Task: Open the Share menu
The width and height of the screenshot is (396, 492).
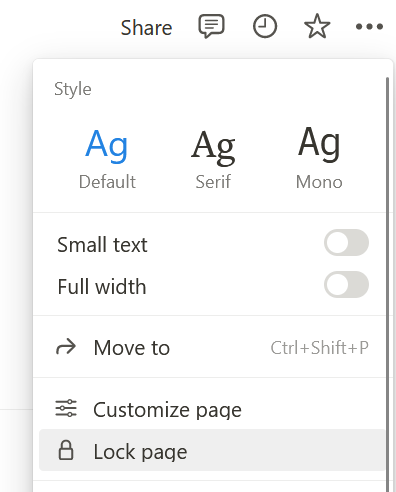Action: [x=146, y=27]
